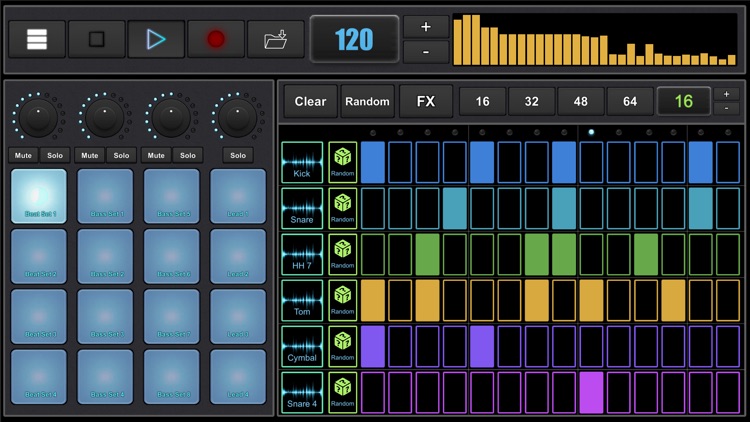Trigger the Beat Set 2 pad
Image resolution: width=750 pixels, height=422 pixels.
tap(39, 256)
